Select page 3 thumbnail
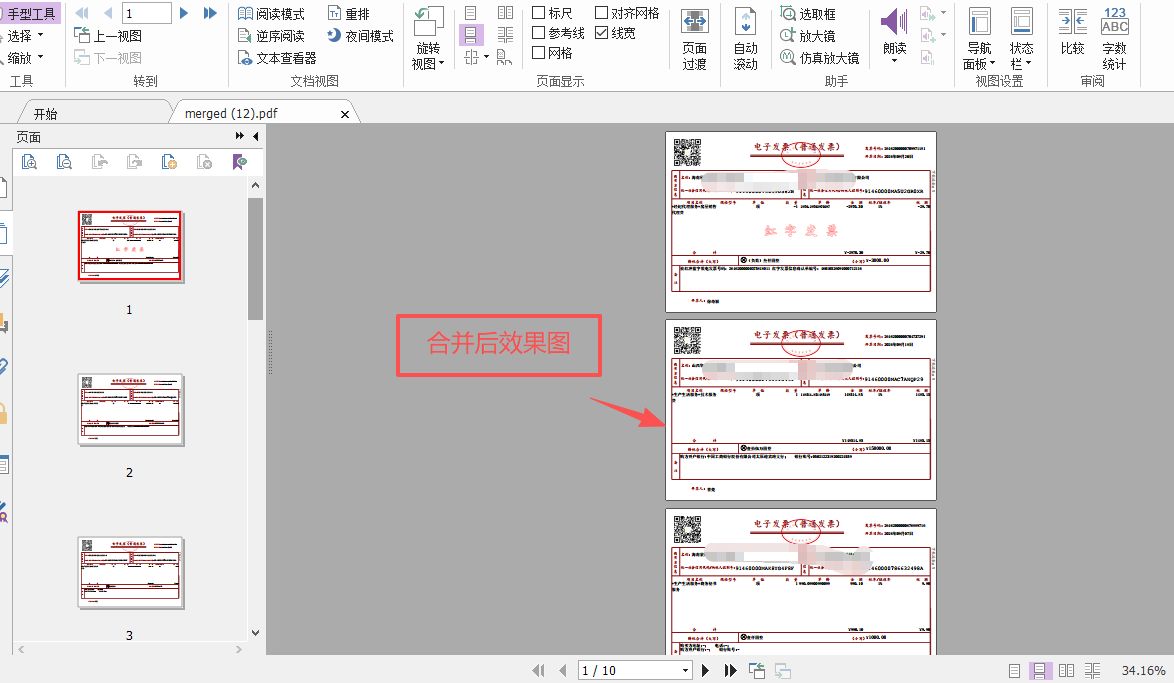The width and height of the screenshot is (1174, 683). tap(130, 572)
